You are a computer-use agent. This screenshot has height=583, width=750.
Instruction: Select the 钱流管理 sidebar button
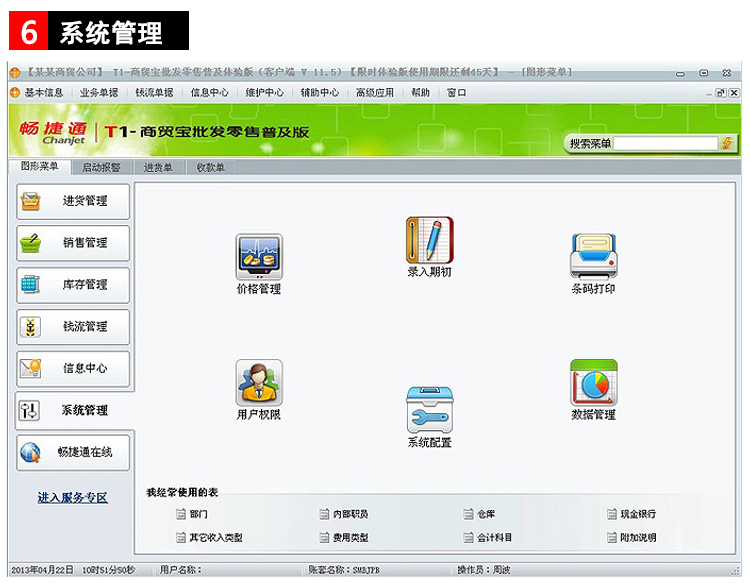73,327
